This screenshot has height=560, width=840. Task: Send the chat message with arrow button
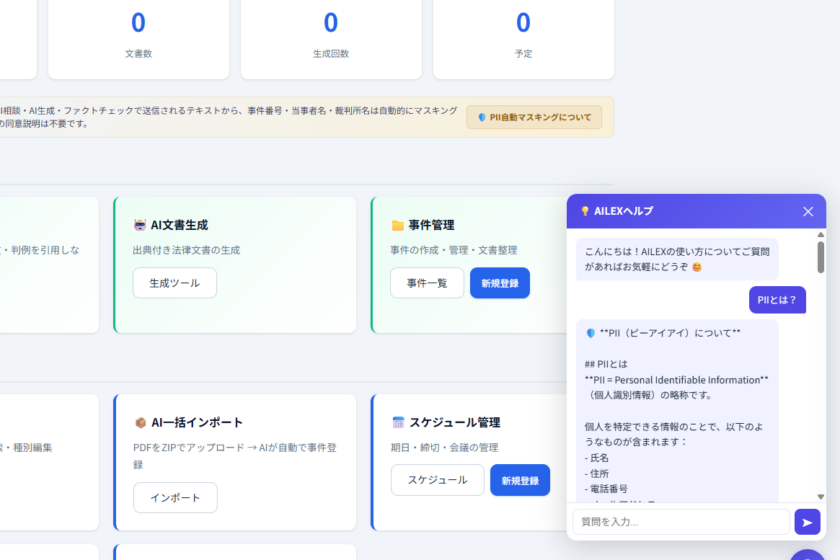pos(807,522)
